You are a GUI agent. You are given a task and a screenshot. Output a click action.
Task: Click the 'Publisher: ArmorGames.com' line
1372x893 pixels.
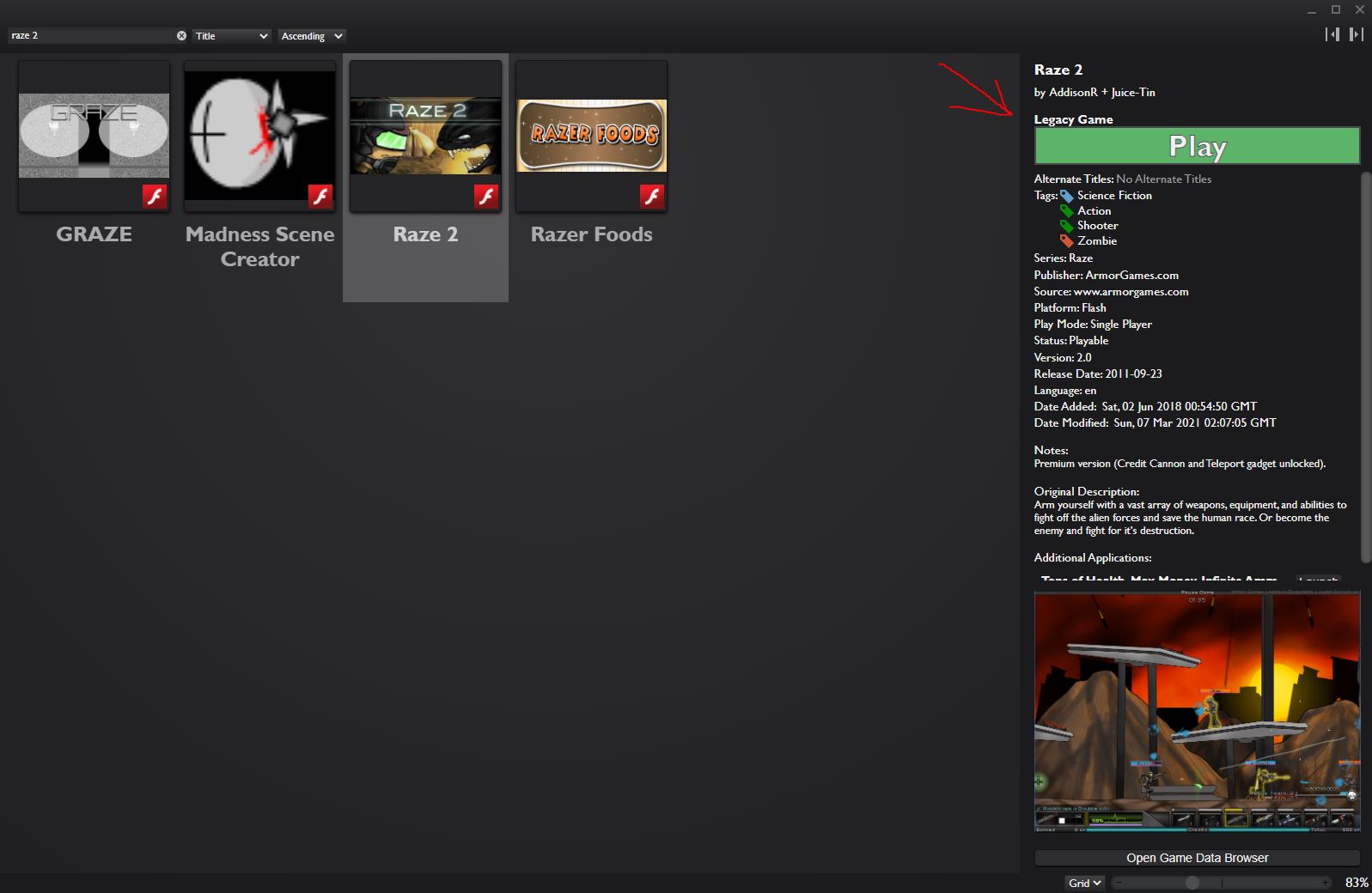pyautogui.click(x=1107, y=276)
